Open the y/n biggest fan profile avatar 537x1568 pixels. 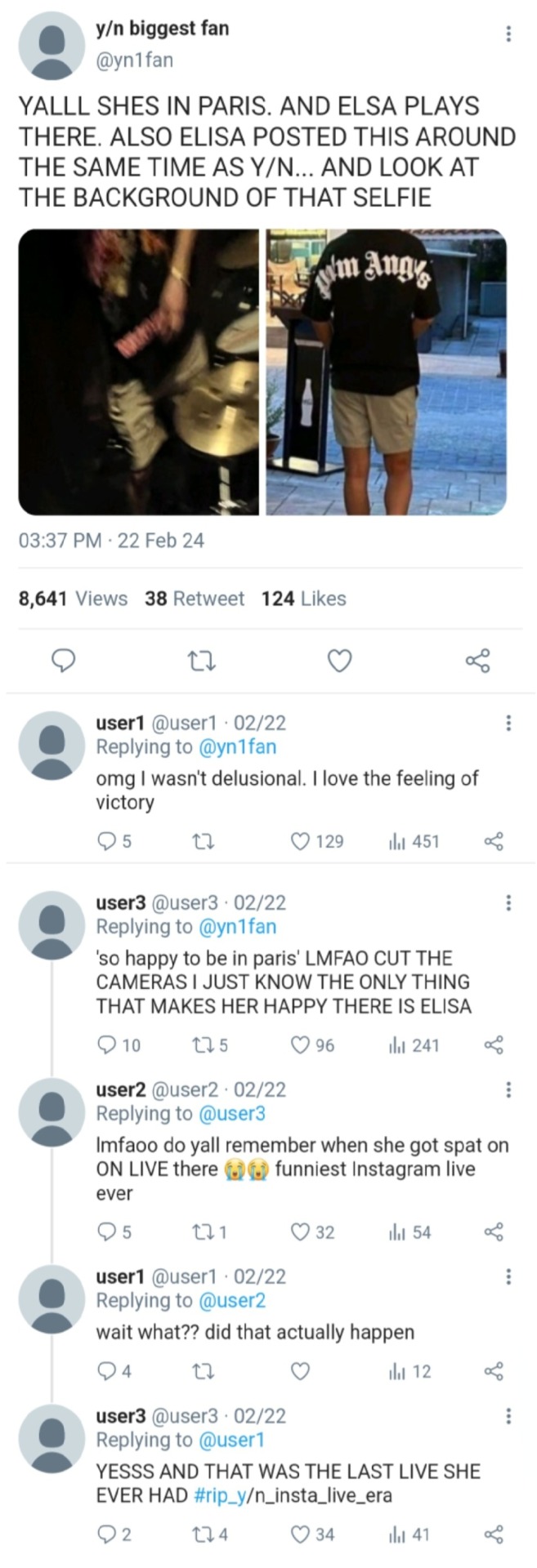(x=51, y=47)
